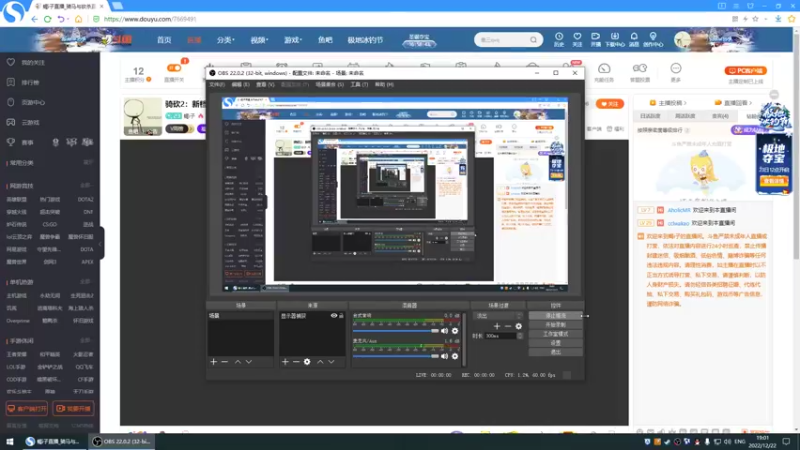Click the Douyu search magnifier icon
The height and width of the screenshot is (450, 800).
click(x=533, y=40)
